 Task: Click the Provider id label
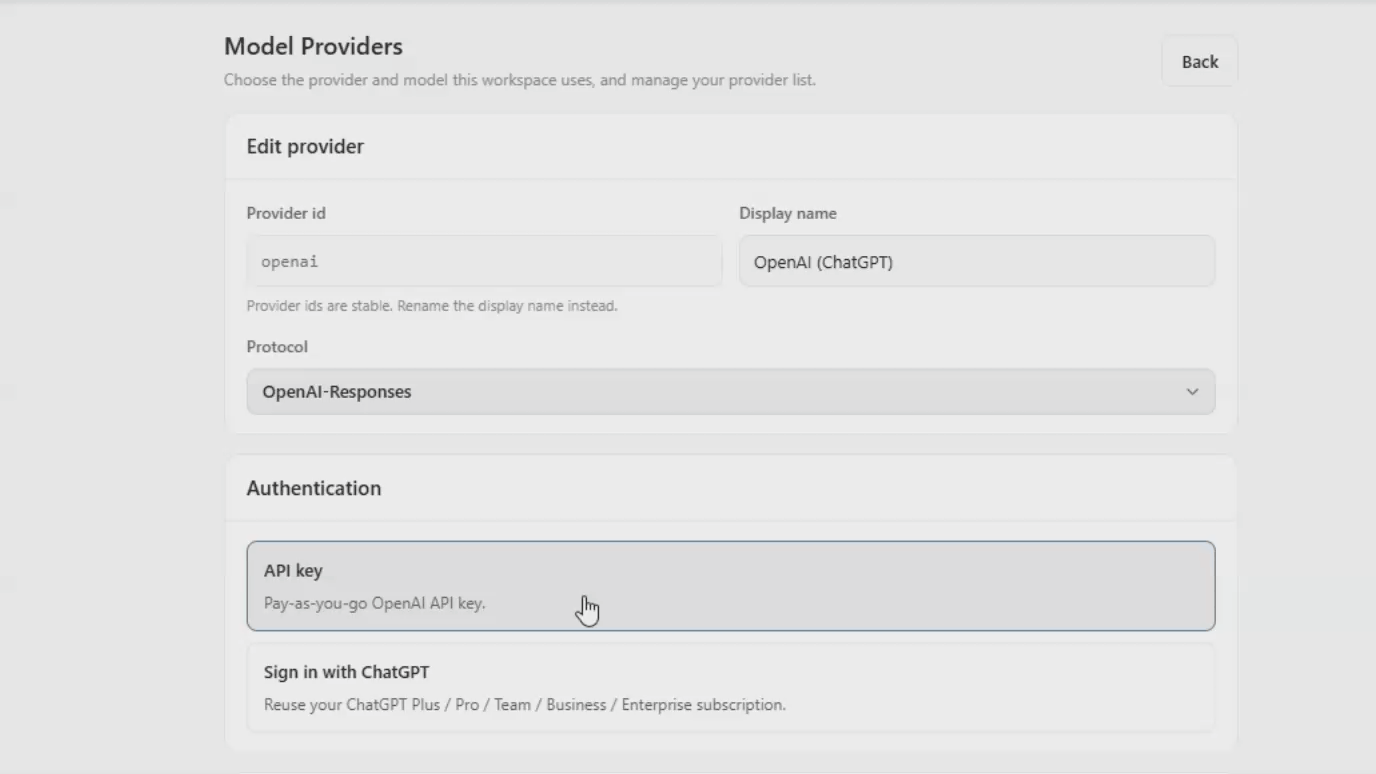click(x=286, y=213)
